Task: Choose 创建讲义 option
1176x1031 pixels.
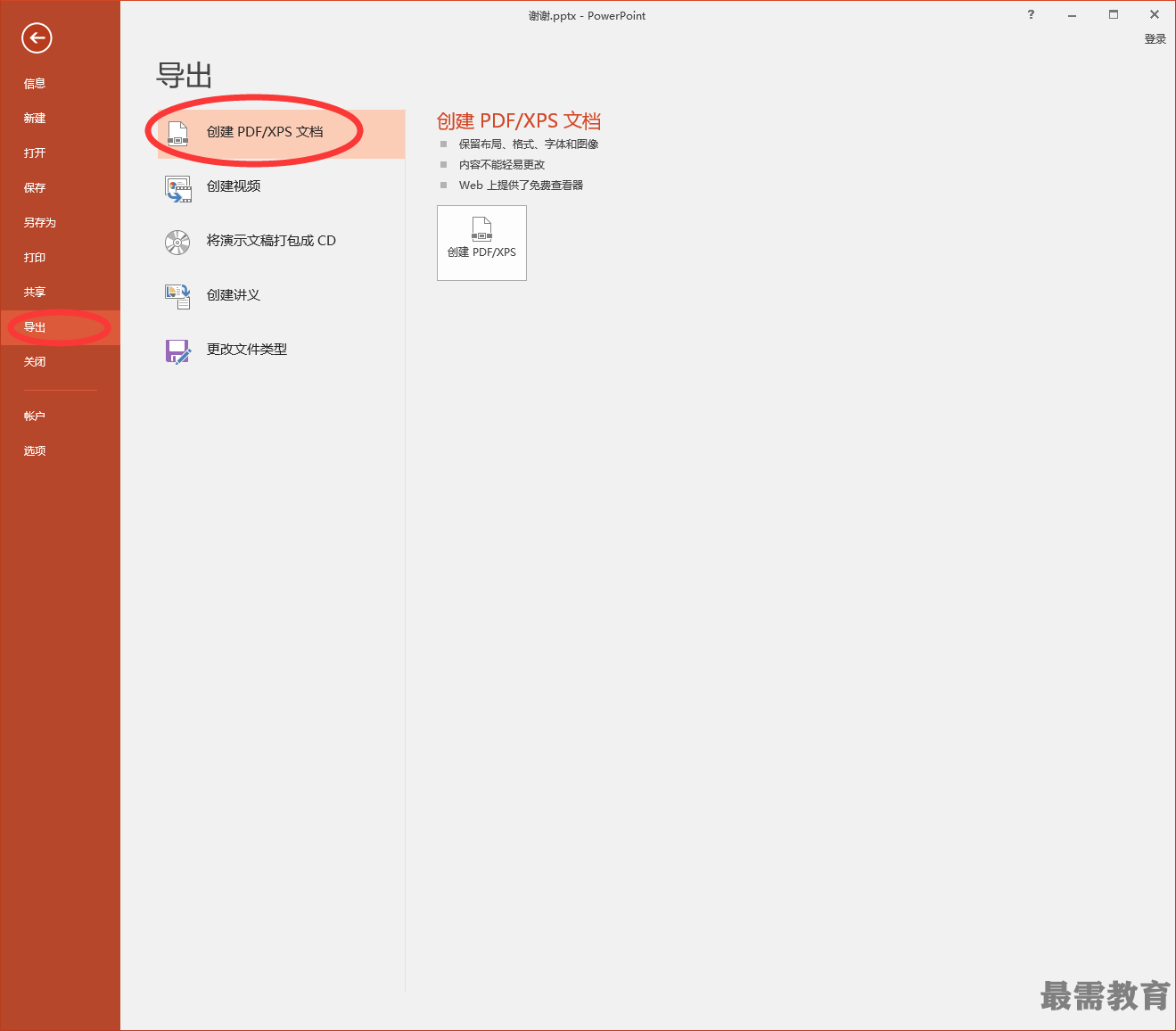Action: tap(281, 295)
